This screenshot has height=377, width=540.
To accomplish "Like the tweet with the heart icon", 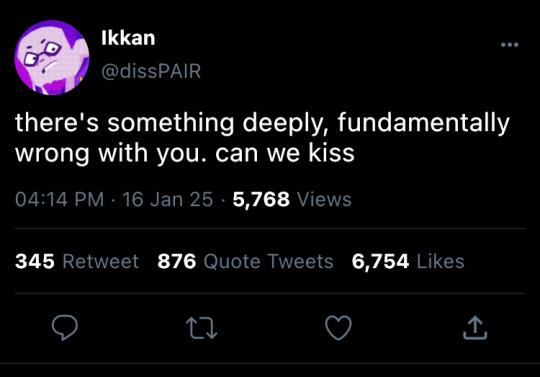I will (x=339, y=328).
